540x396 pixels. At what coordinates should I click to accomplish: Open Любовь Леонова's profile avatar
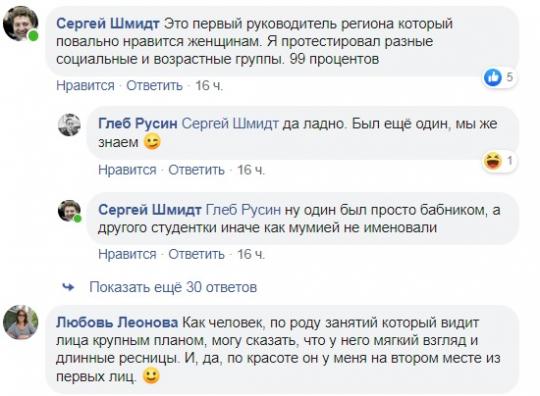[20, 322]
